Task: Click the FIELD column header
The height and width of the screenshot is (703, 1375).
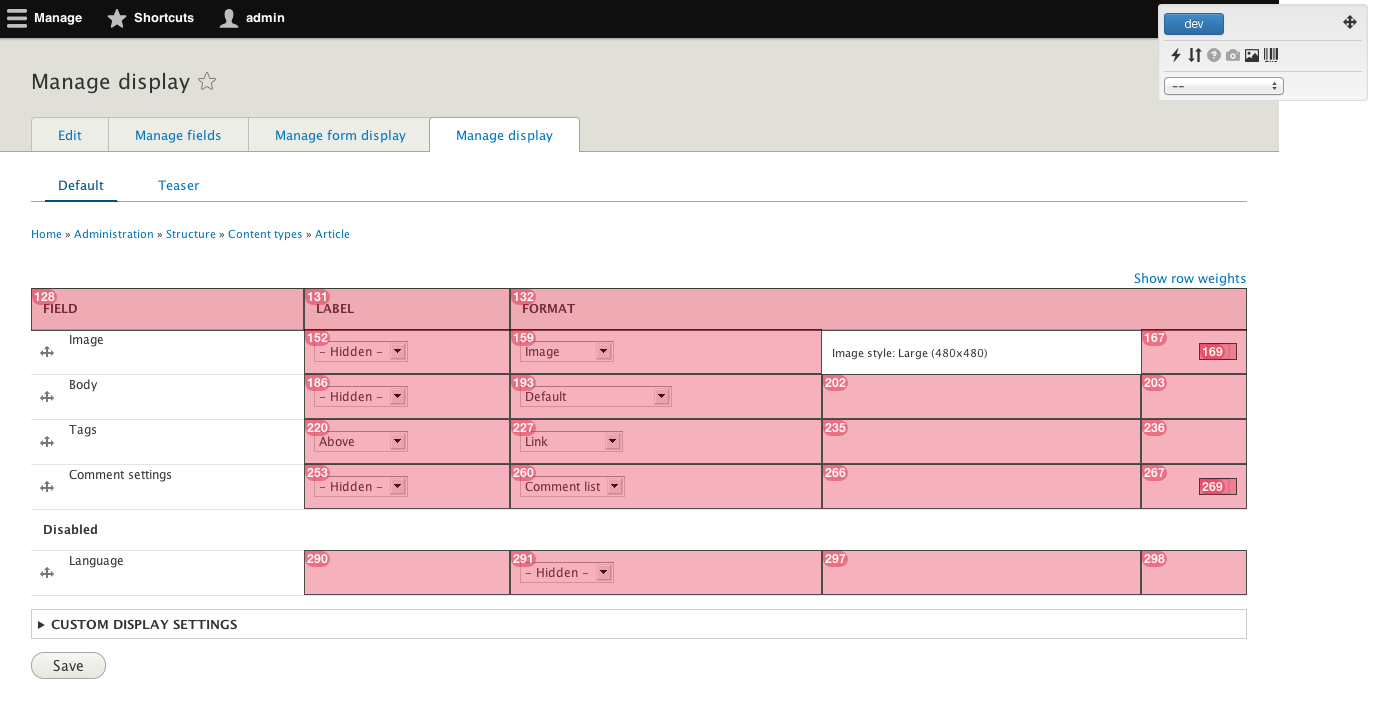Action: coord(168,309)
